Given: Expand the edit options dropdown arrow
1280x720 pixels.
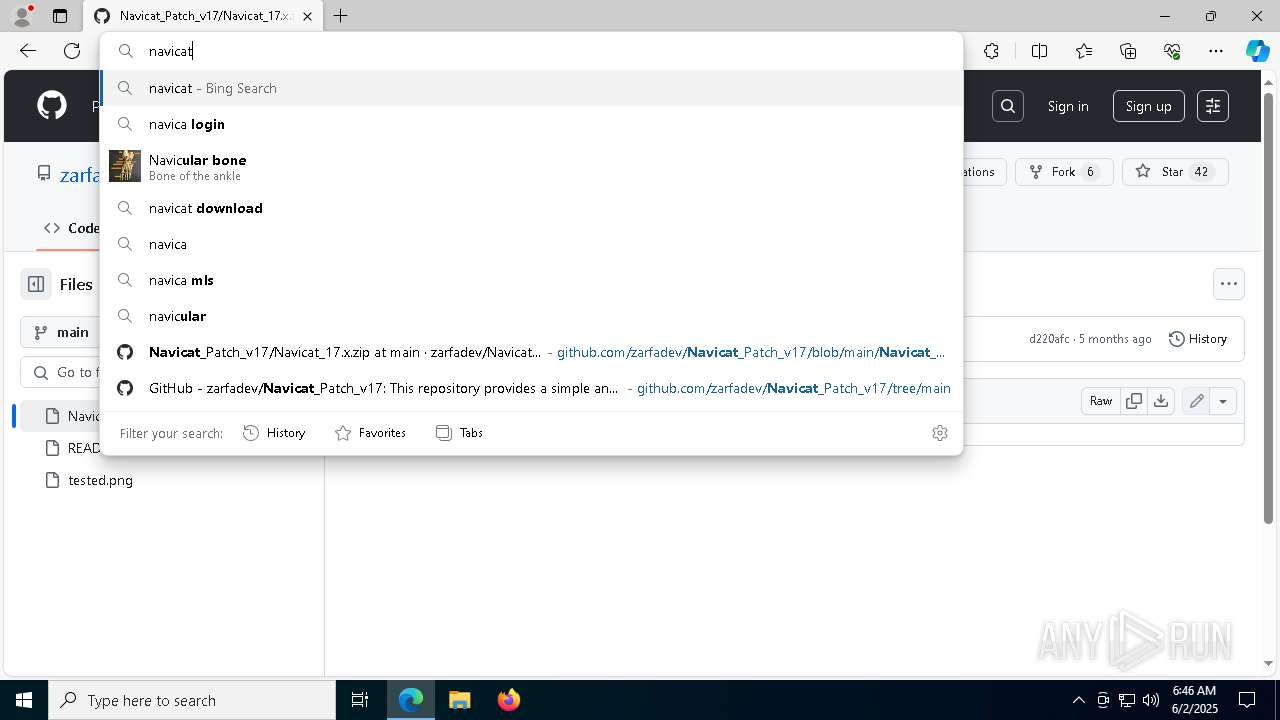Looking at the screenshot, I should [1223, 401].
